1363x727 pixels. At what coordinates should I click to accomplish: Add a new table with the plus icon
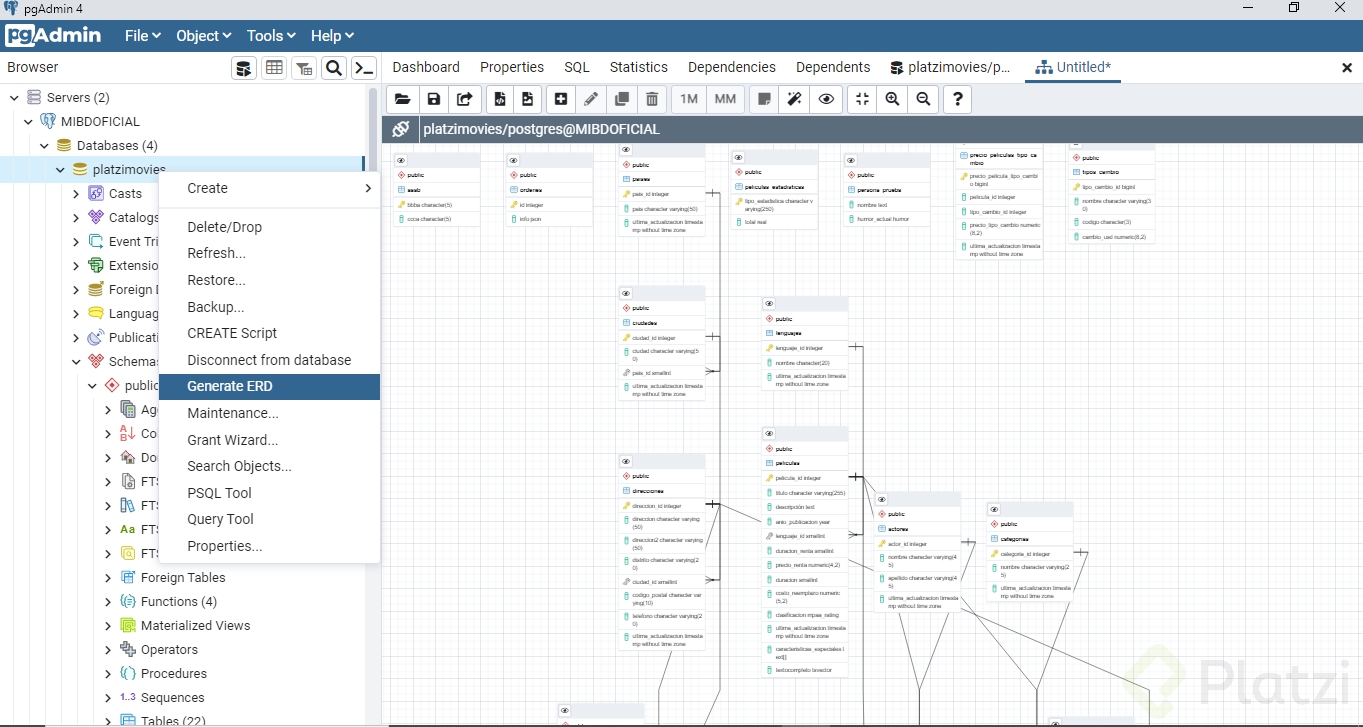click(561, 99)
